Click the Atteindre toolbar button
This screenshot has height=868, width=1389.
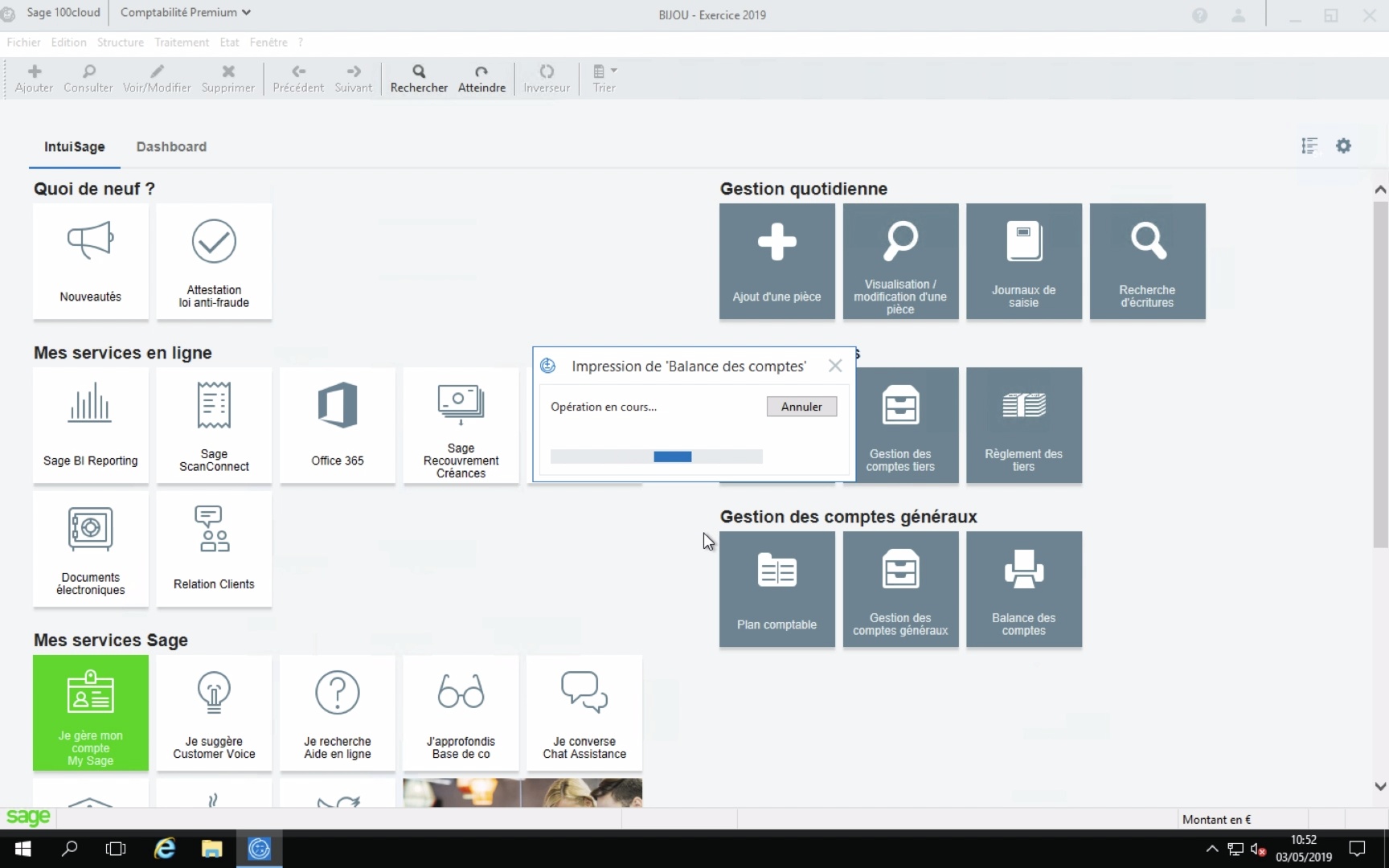click(x=481, y=79)
